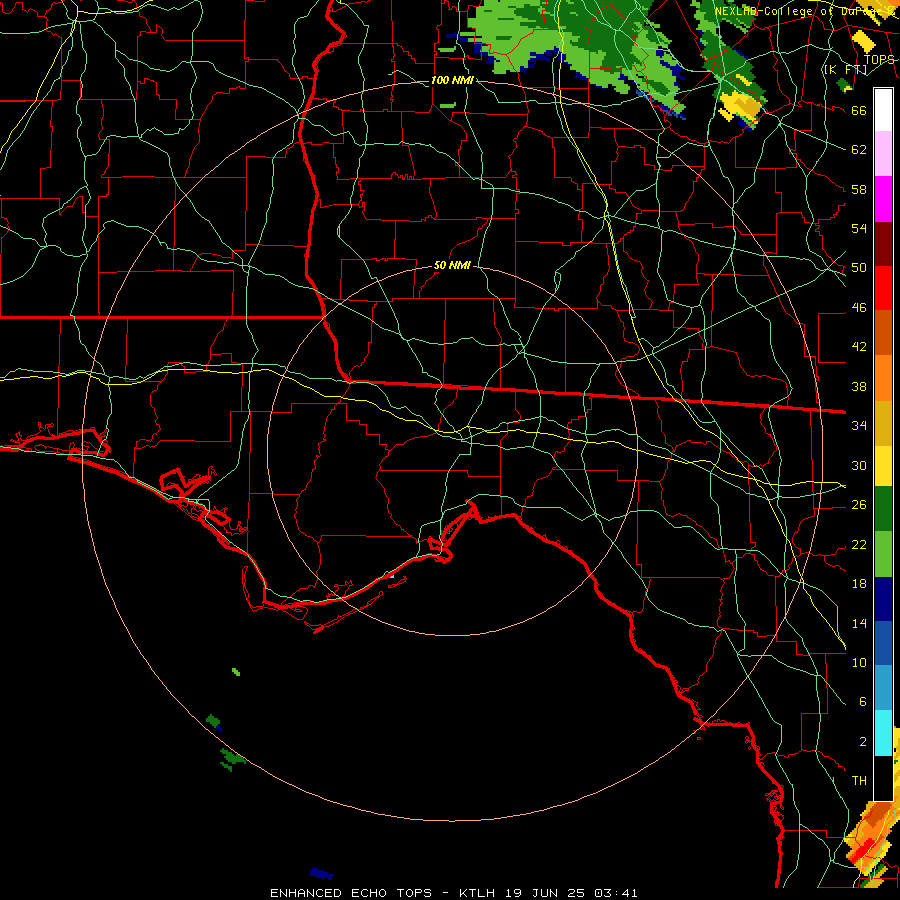Click the legend value "34"
The width and height of the screenshot is (900, 900).
(859, 425)
